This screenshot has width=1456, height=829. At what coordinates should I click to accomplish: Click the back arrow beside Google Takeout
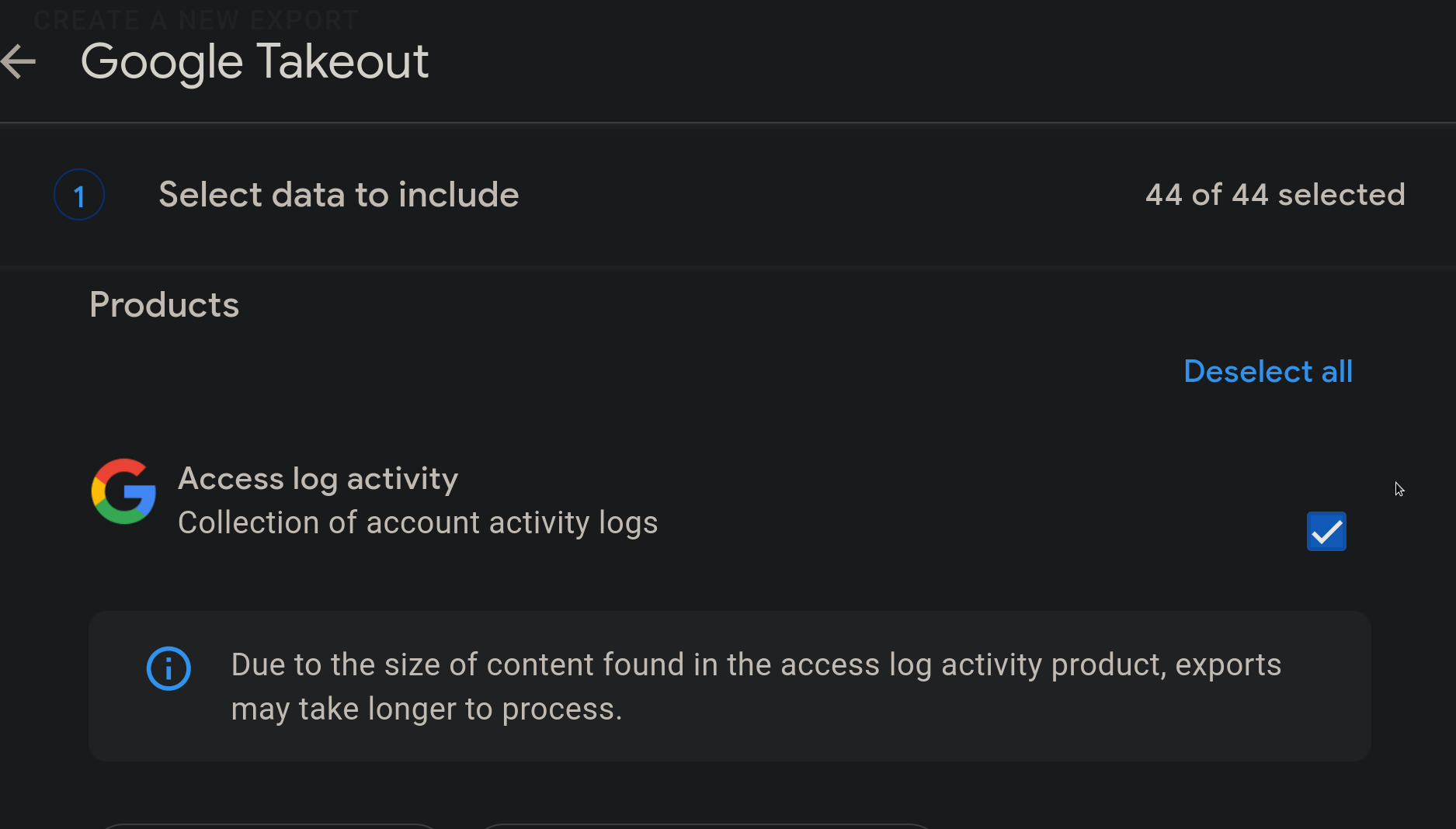point(19,62)
